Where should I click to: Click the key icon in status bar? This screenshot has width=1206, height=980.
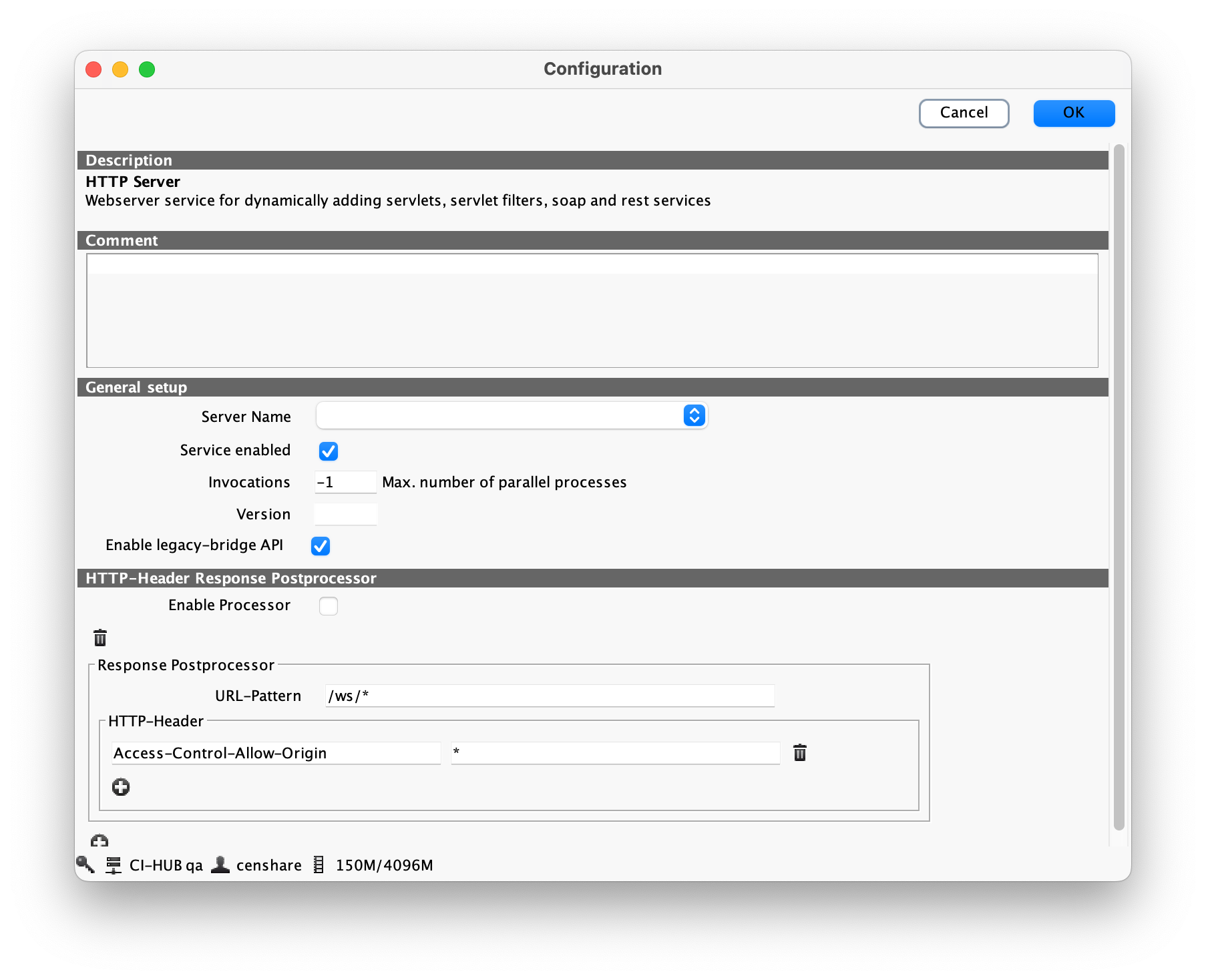pos(85,865)
